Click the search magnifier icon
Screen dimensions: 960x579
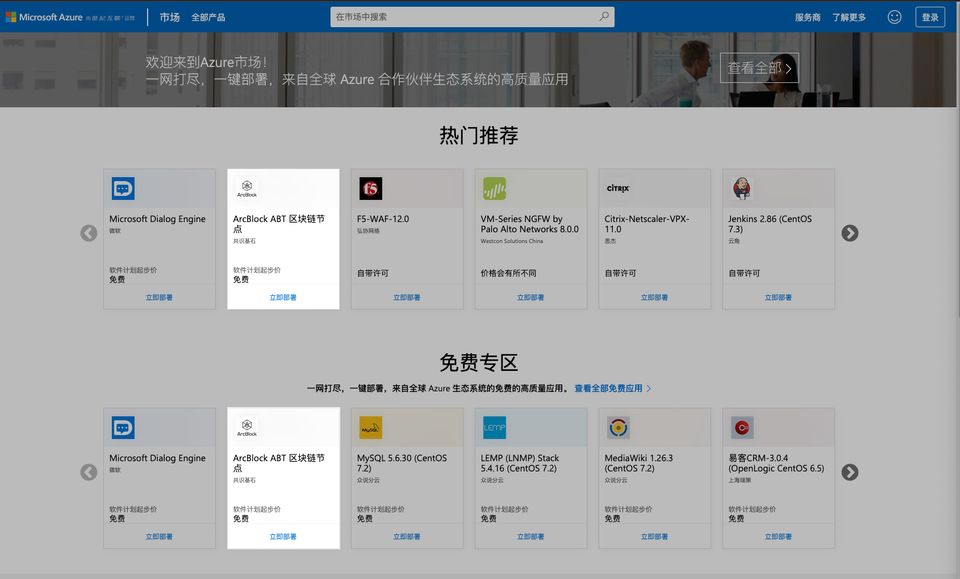(x=603, y=17)
